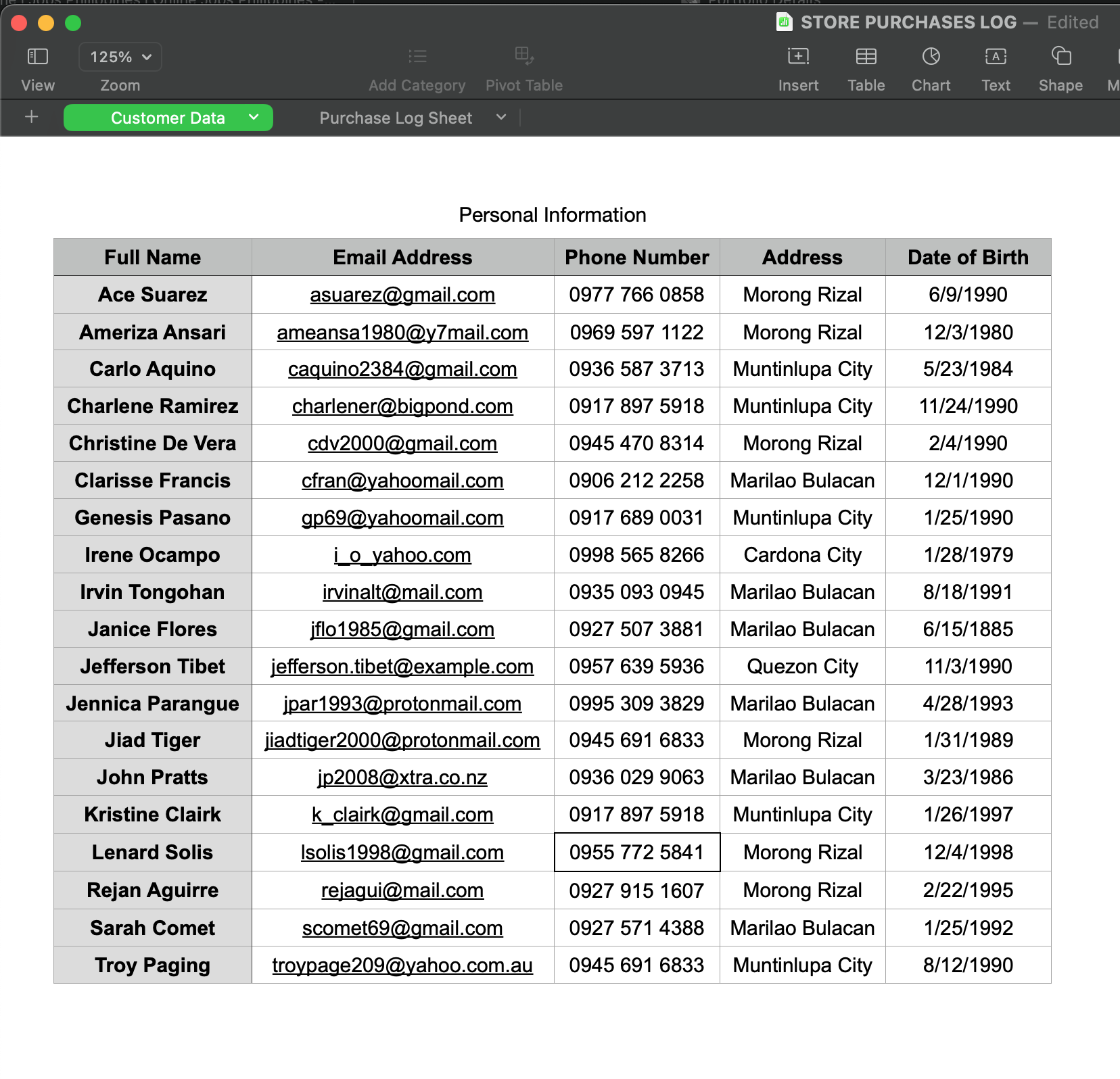Image resolution: width=1120 pixels, height=1079 pixels.
Task: Open the cfran@yahoomail.com link
Action: 402,481
